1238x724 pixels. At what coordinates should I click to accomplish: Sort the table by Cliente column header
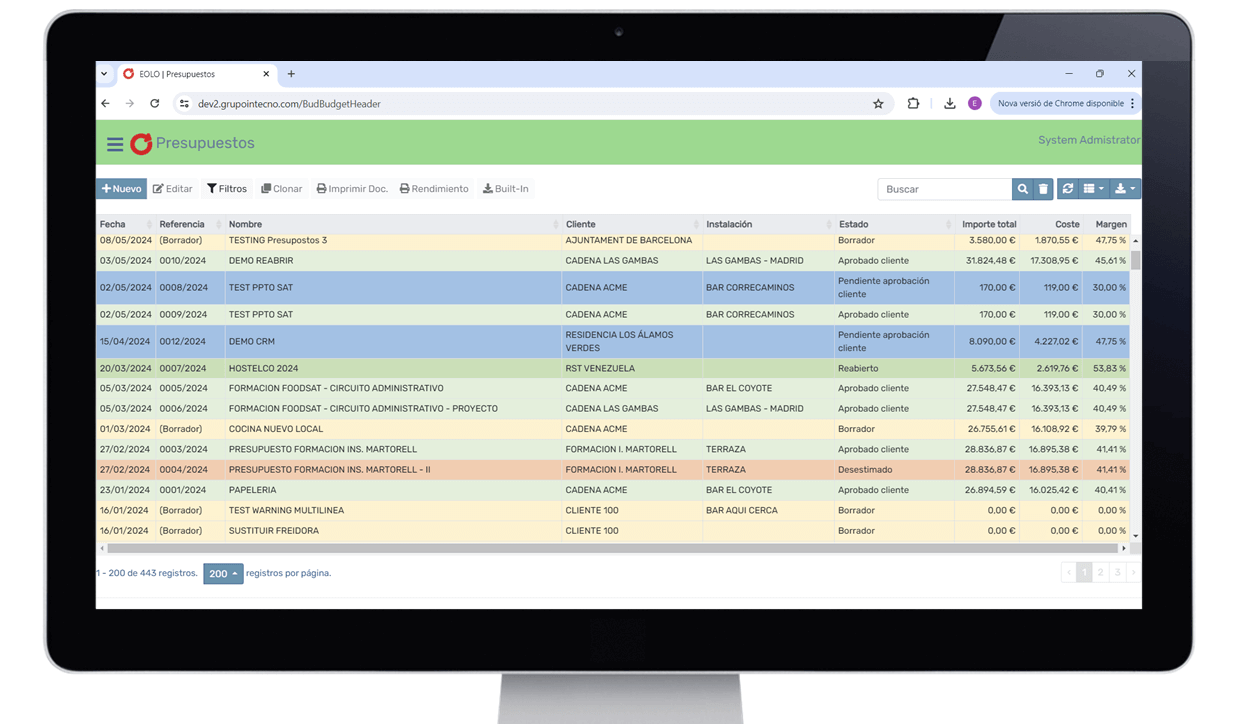pyautogui.click(x=581, y=224)
